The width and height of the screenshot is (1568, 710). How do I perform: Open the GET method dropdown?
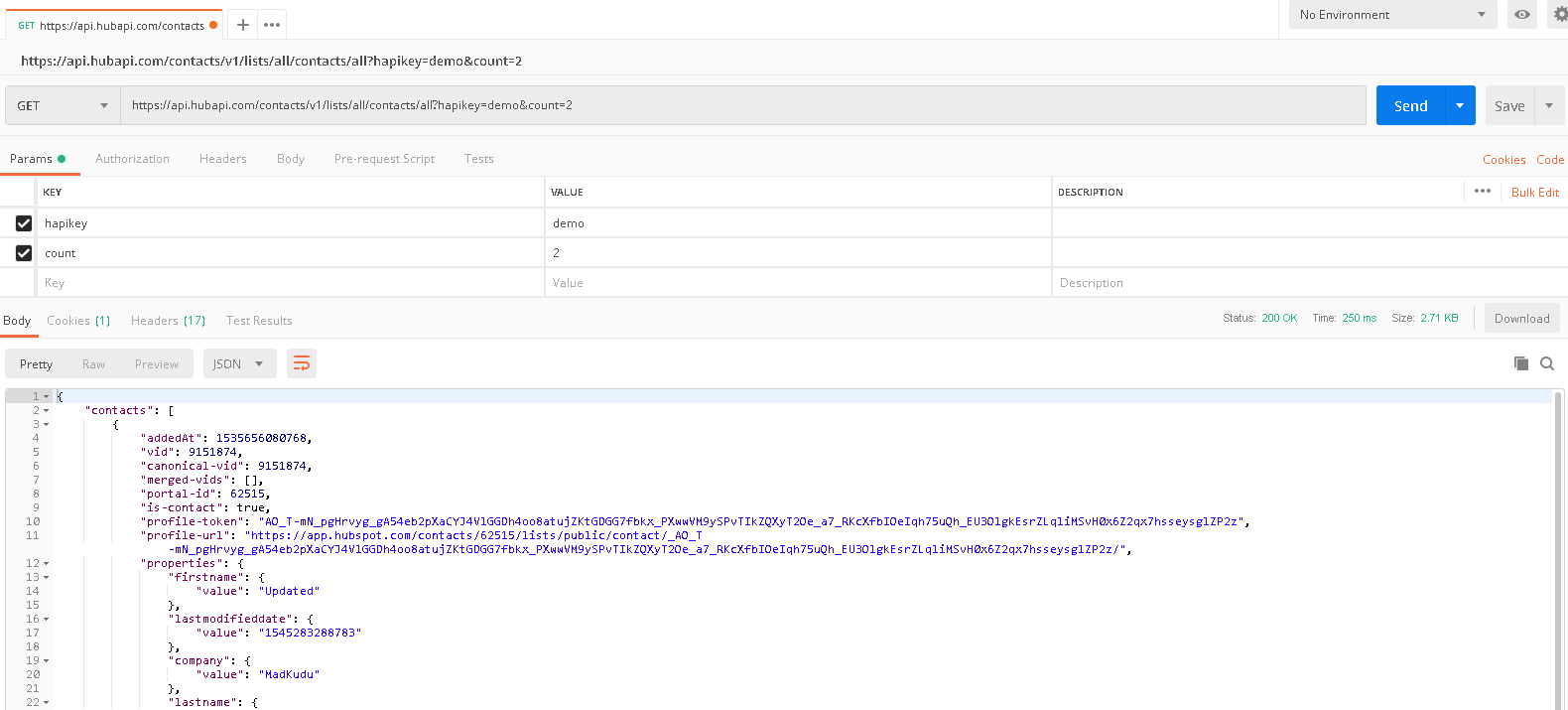(63, 105)
